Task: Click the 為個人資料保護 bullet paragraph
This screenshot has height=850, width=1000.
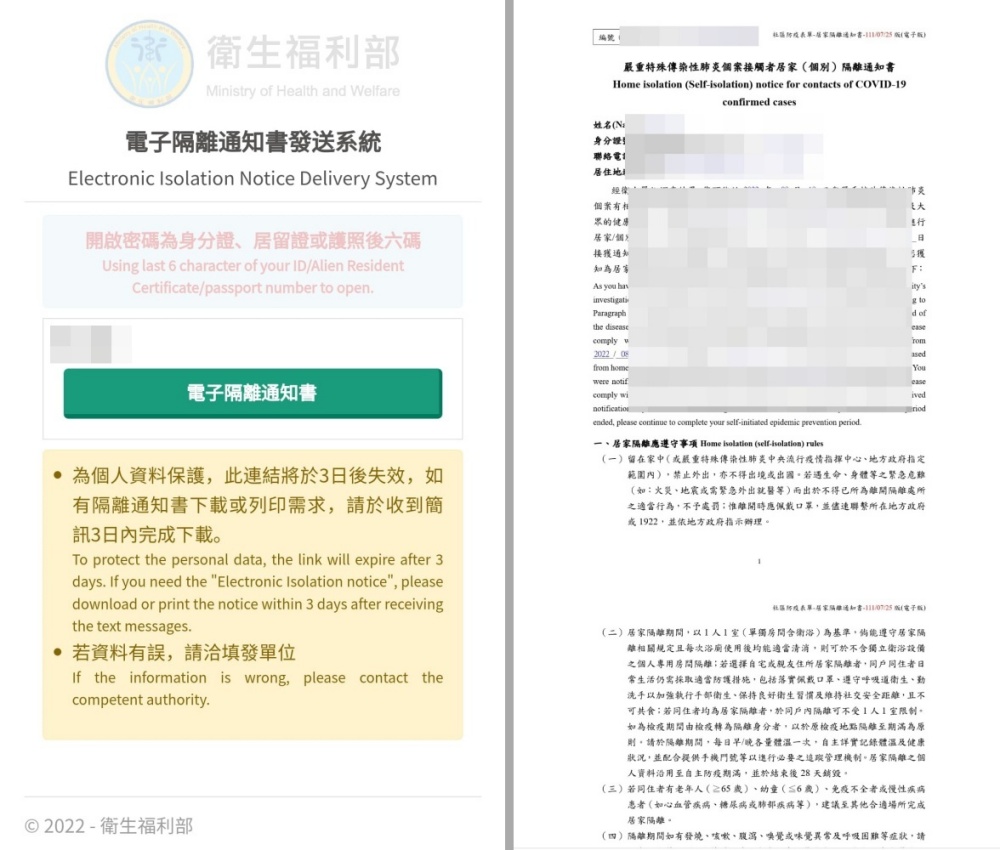Action: (258, 505)
